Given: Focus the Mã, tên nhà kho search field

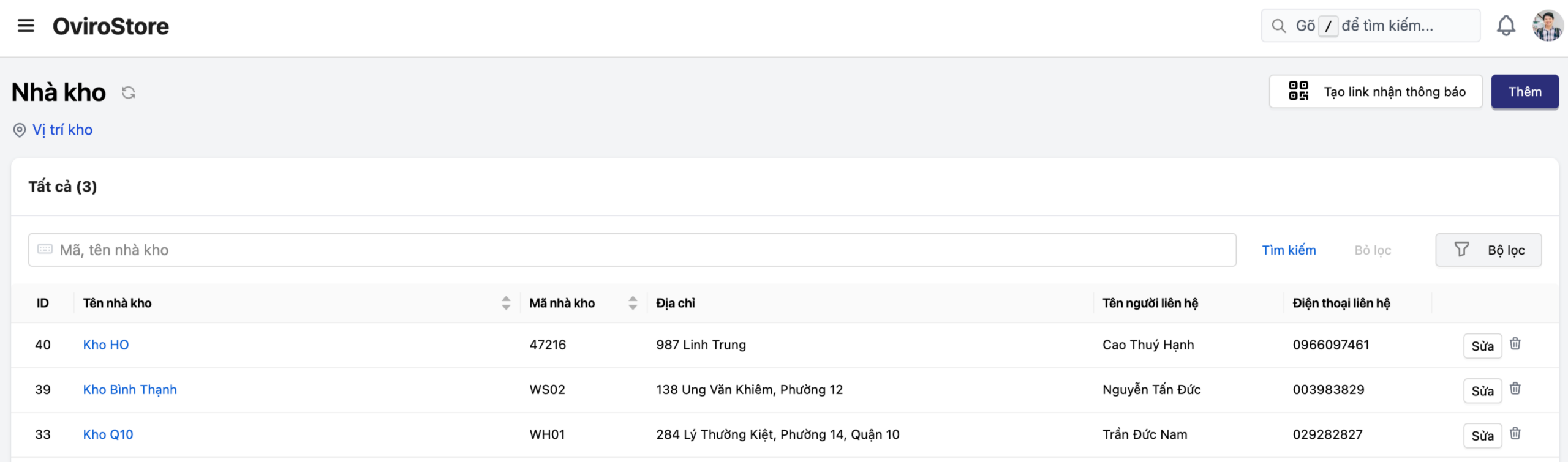Looking at the screenshot, I should pyautogui.click(x=631, y=250).
